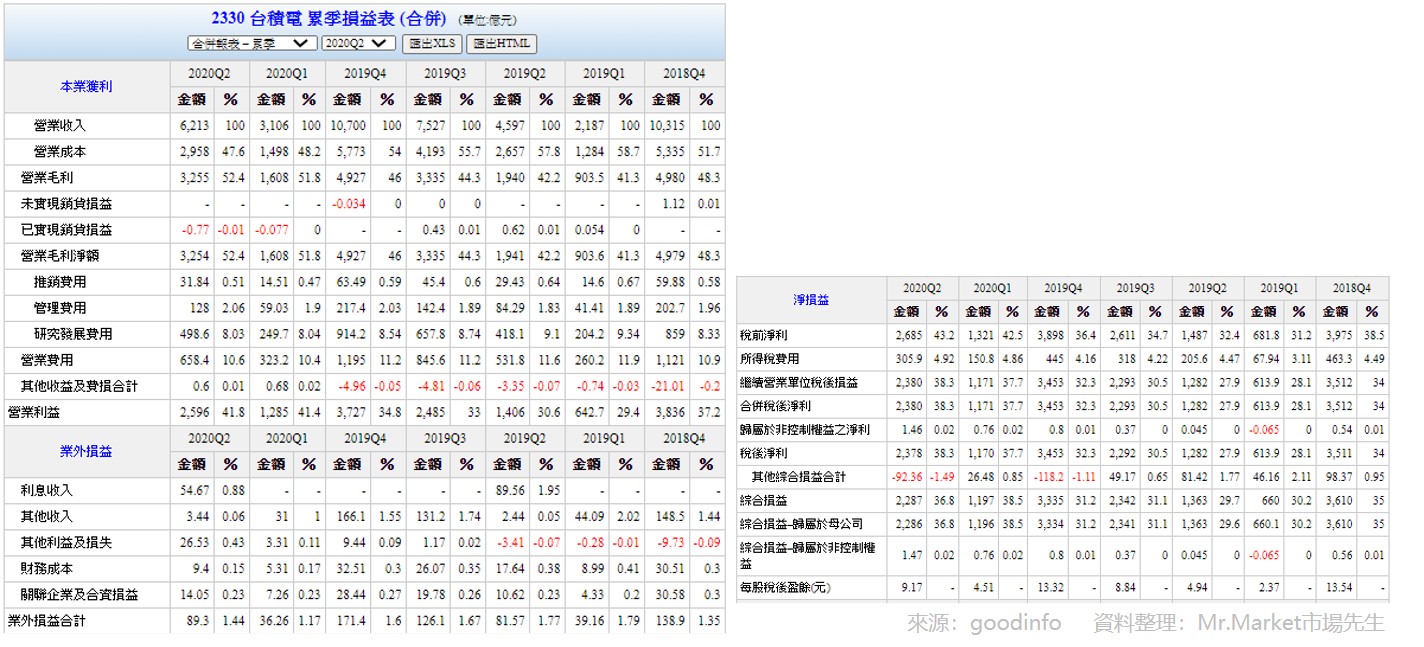Select the 業外損益合計 row label
The image size is (1424, 647).
point(47,621)
